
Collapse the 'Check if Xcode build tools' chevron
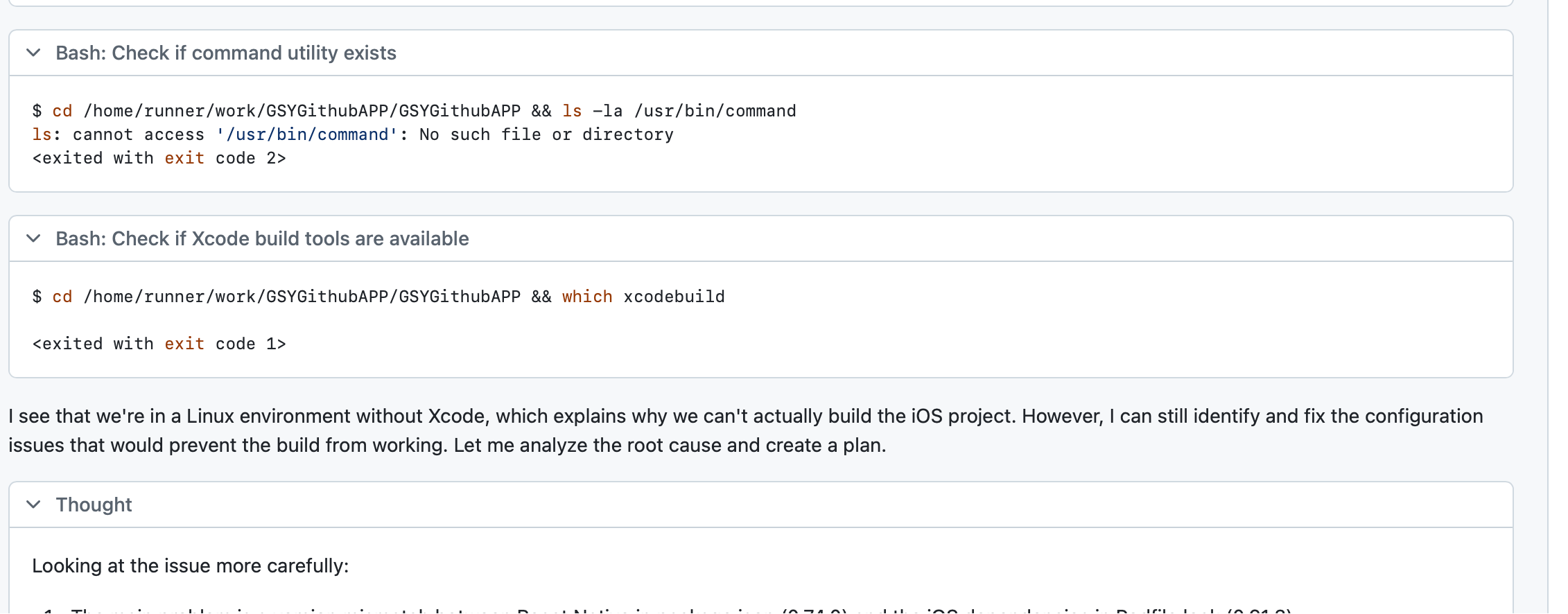33,238
